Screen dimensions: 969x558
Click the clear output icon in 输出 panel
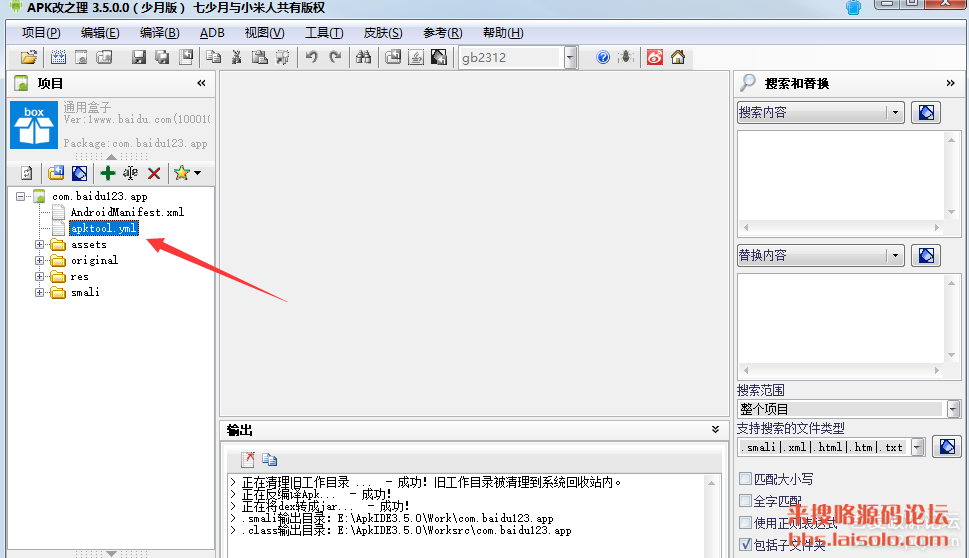[x=247, y=460]
